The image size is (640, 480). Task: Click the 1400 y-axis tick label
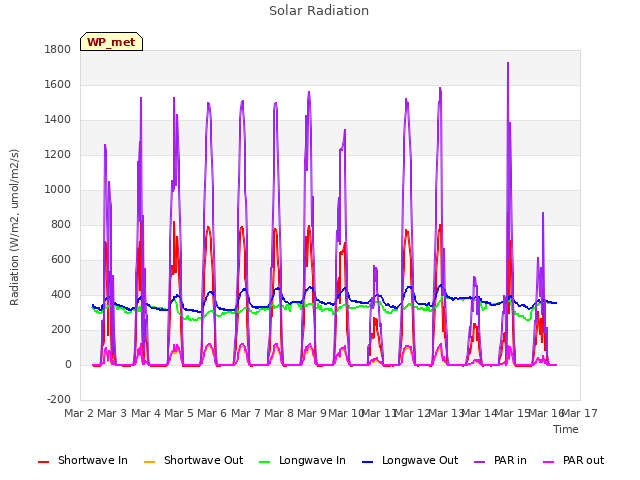(x=58, y=120)
